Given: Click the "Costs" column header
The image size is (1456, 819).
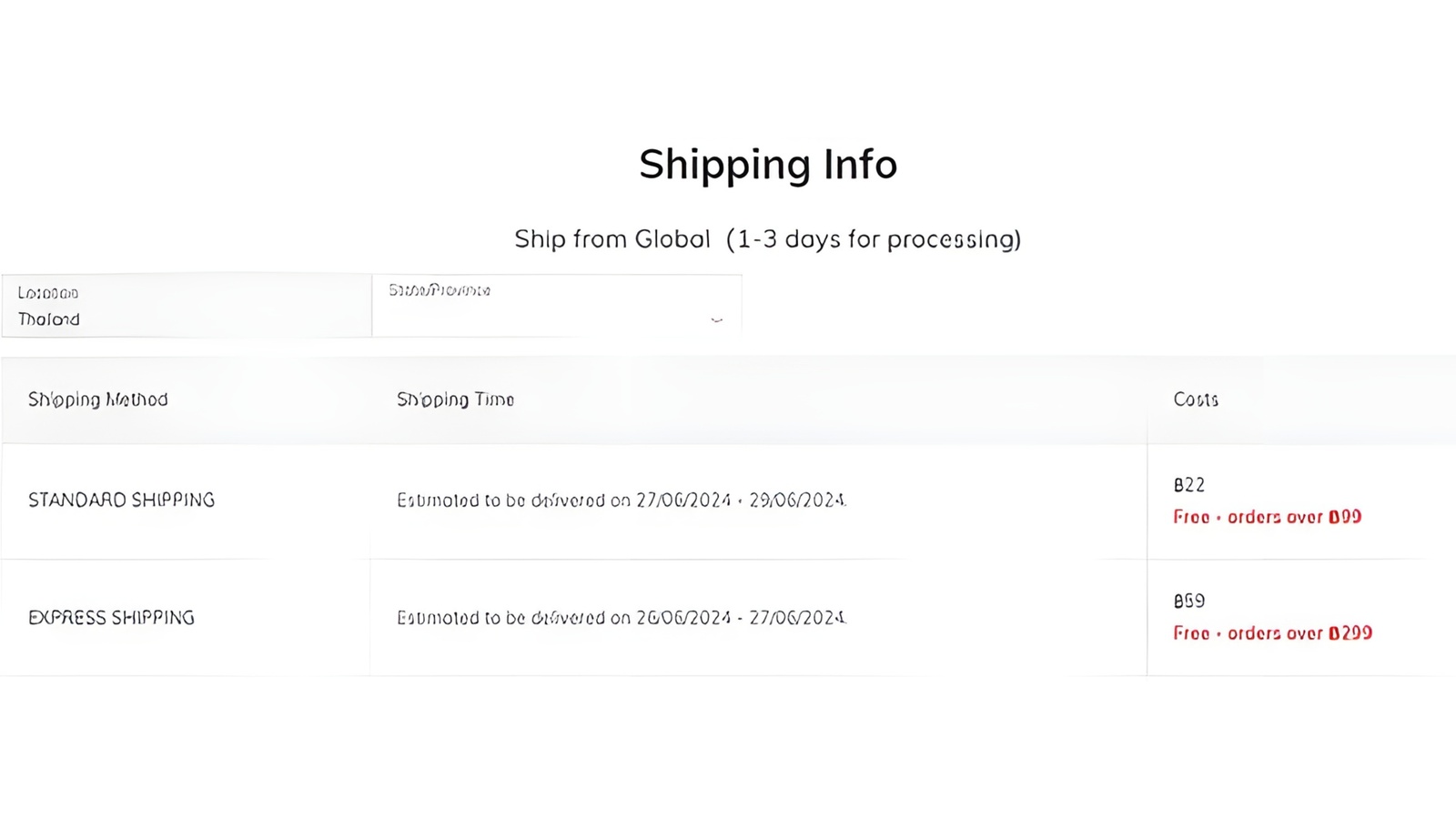Looking at the screenshot, I should [x=1193, y=399].
